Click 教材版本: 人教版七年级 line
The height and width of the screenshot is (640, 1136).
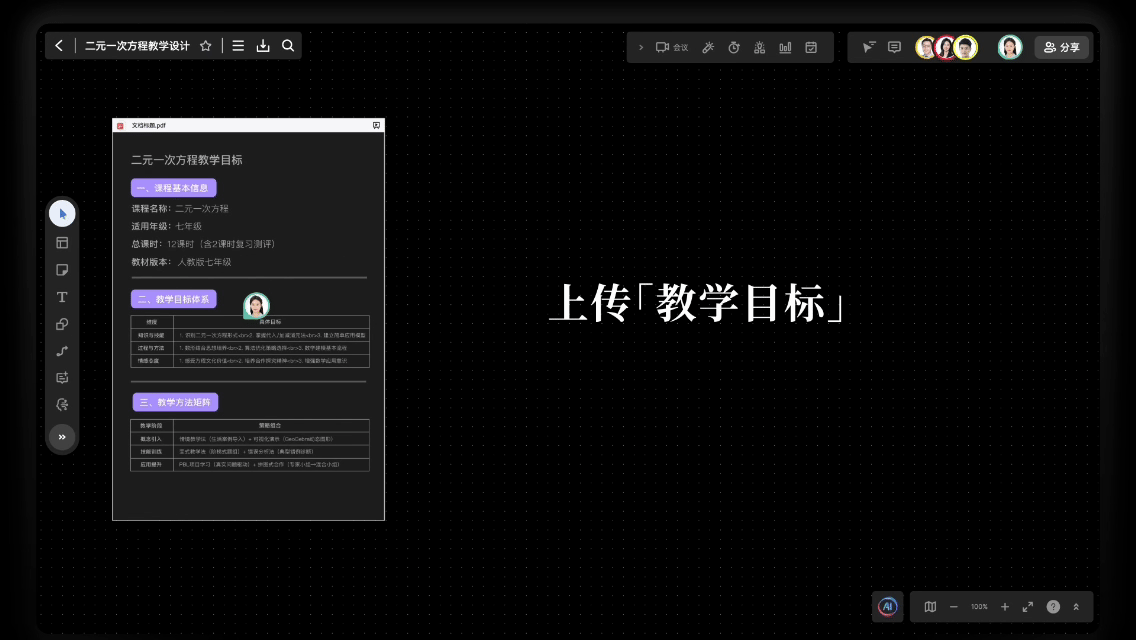181,262
